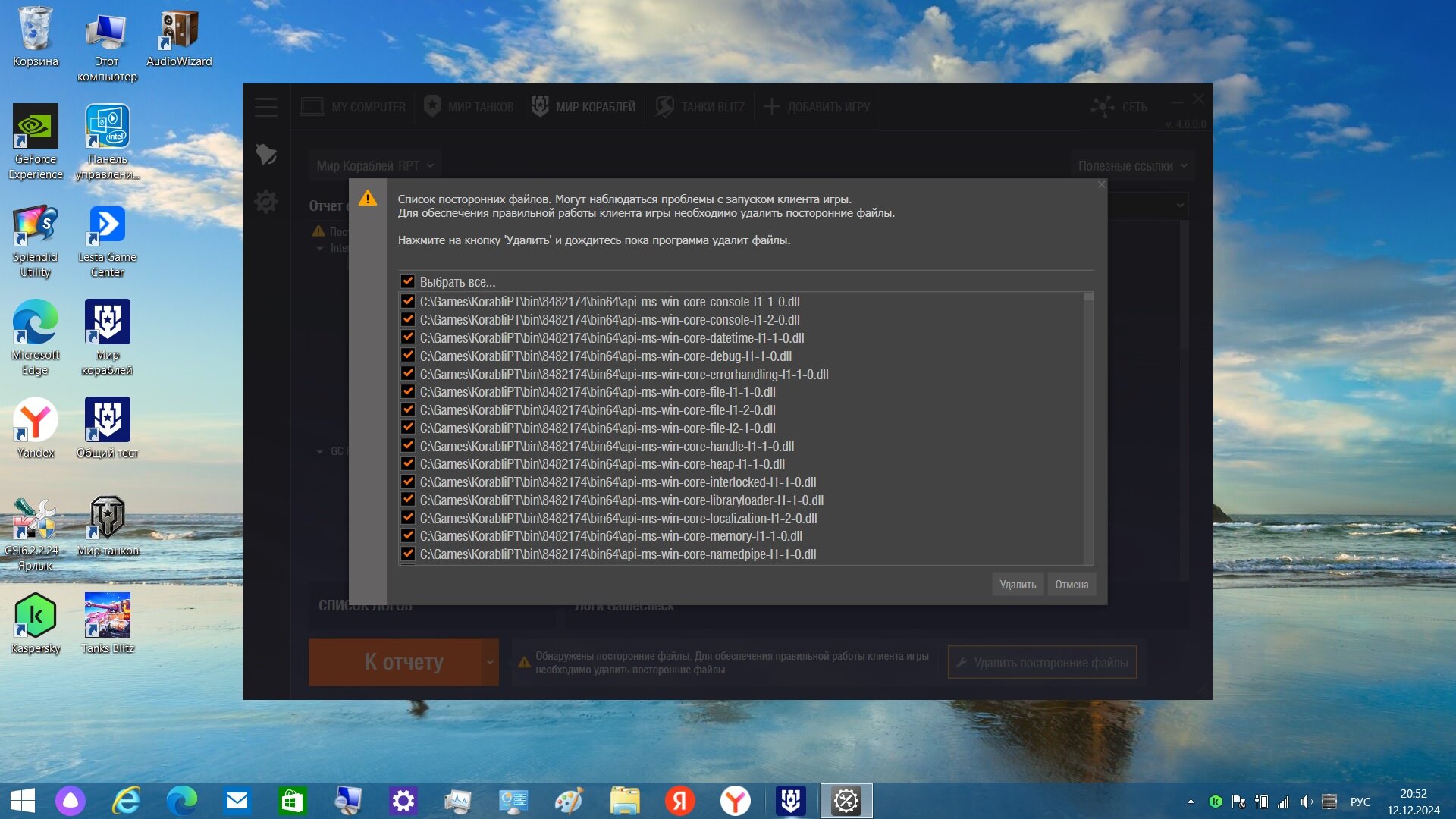Open the Paint app from the taskbar
Image resolution: width=1456 pixels, height=819 pixels.
coord(569,801)
